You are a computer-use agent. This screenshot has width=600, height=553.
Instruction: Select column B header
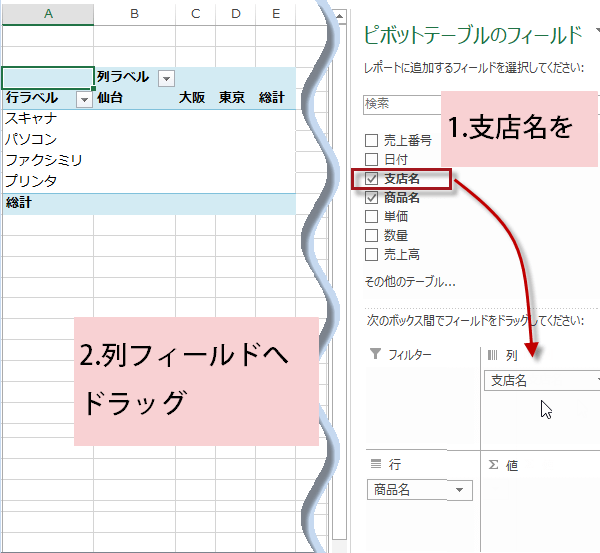(134, 14)
